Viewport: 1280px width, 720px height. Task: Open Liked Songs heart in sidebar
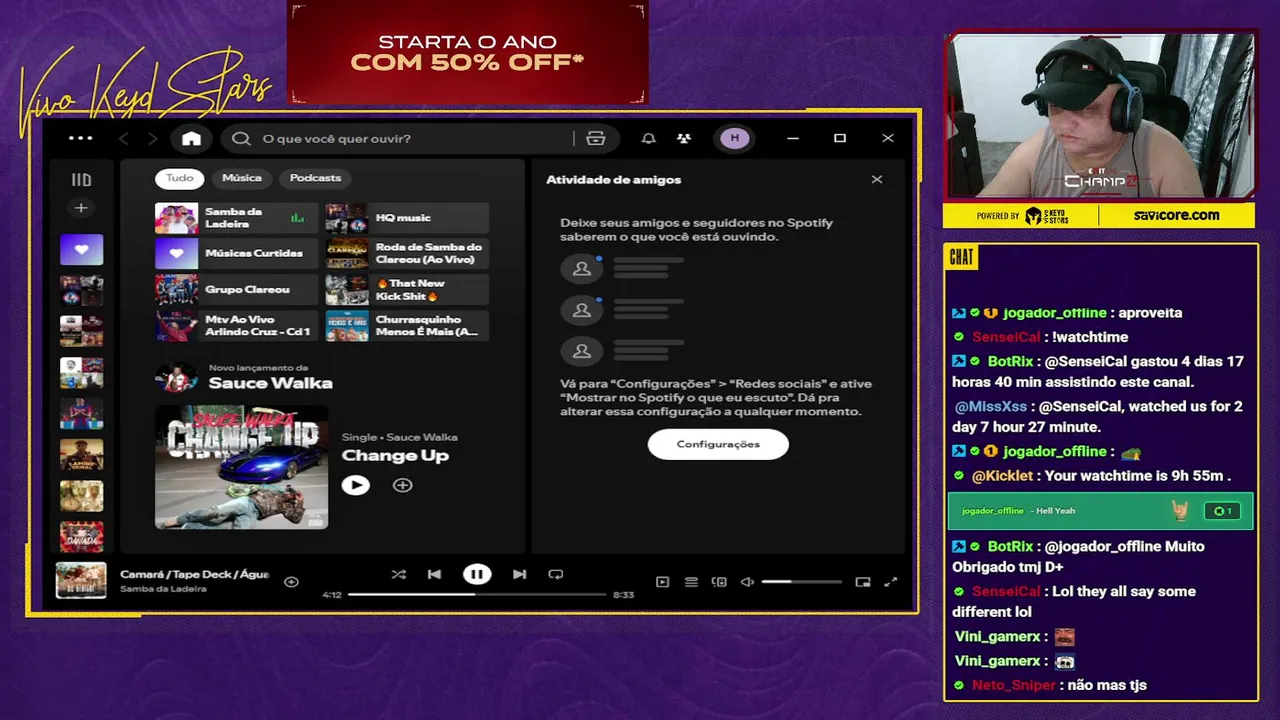[x=81, y=249]
